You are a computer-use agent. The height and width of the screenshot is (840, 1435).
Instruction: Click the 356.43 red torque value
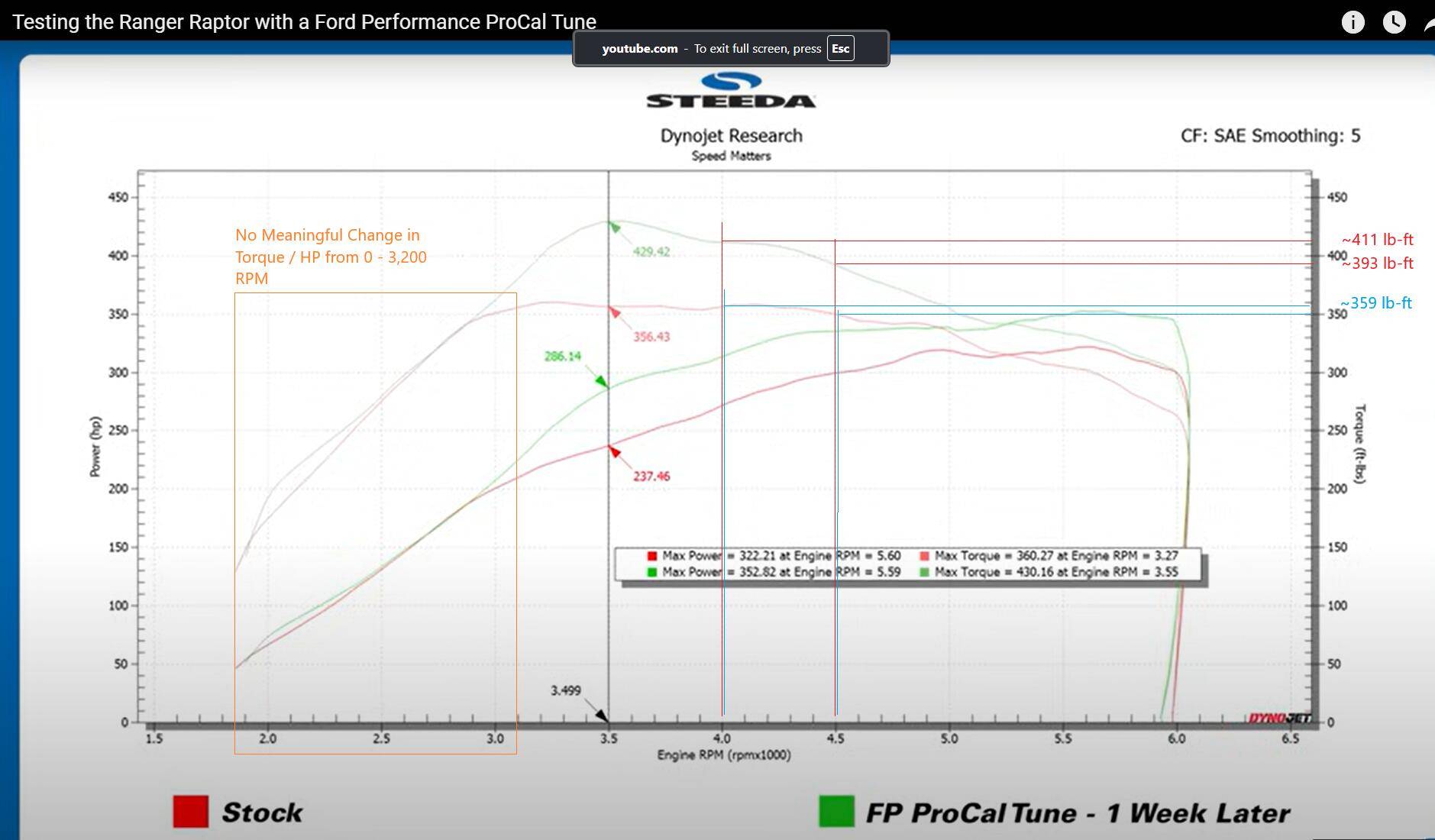(651, 337)
